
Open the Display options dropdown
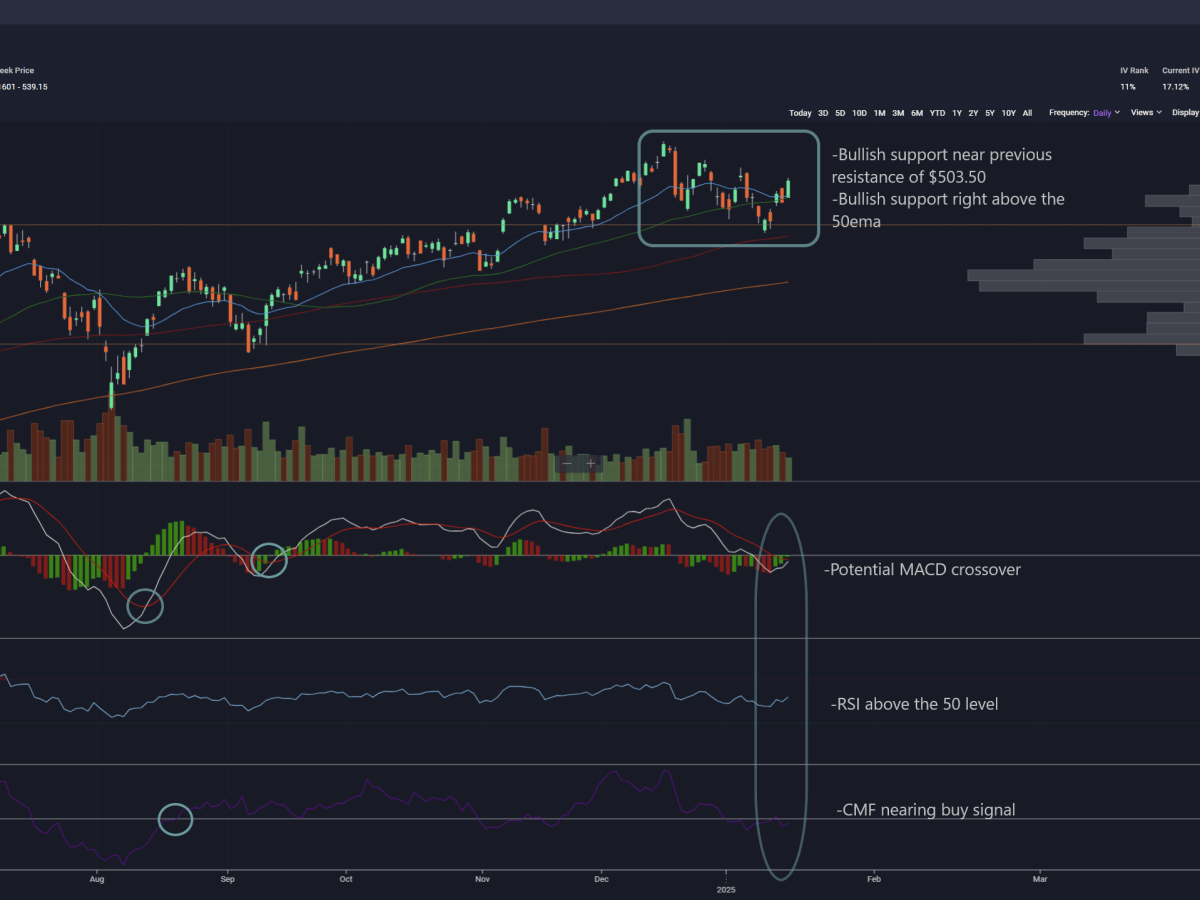click(x=1186, y=113)
